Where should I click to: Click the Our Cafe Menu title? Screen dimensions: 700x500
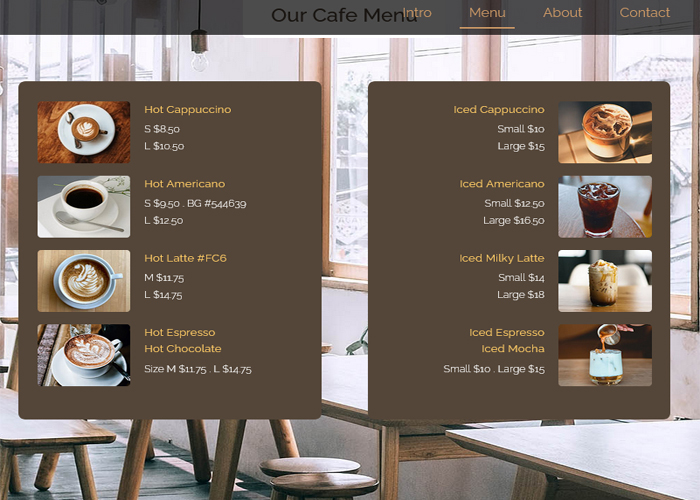coord(344,15)
